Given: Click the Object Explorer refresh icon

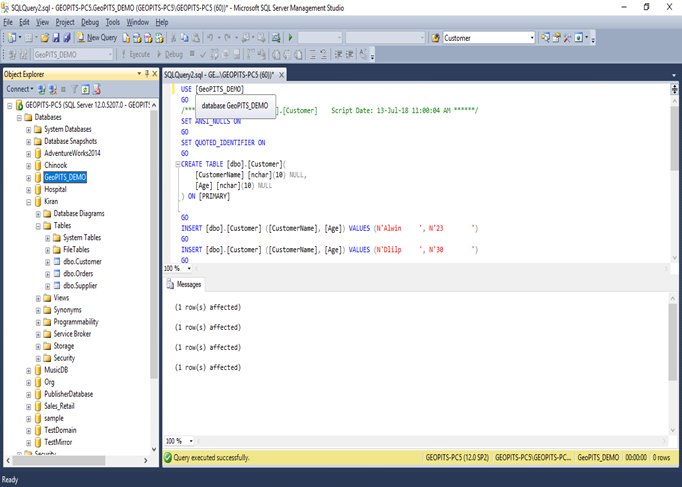Looking at the screenshot, I should pos(85,89).
